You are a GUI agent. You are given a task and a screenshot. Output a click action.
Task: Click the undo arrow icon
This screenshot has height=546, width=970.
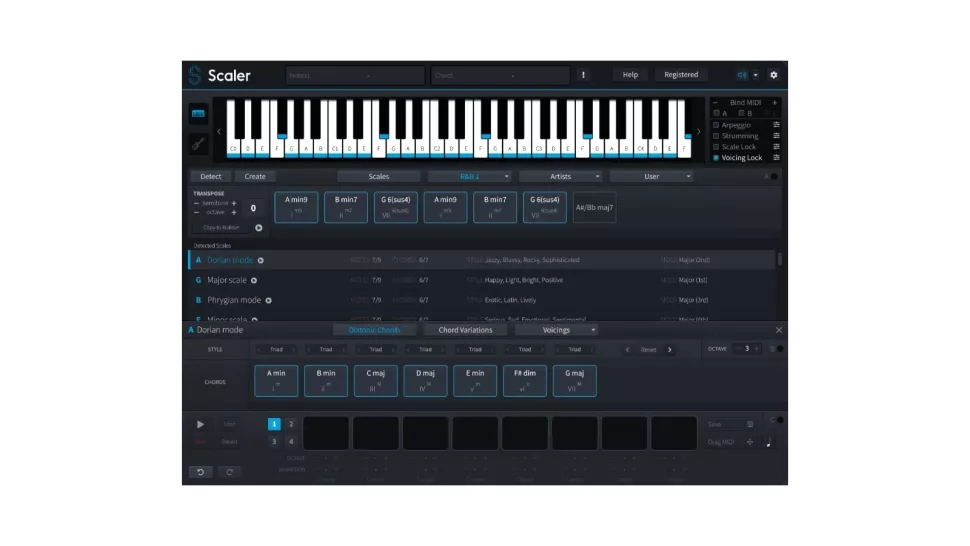point(200,472)
